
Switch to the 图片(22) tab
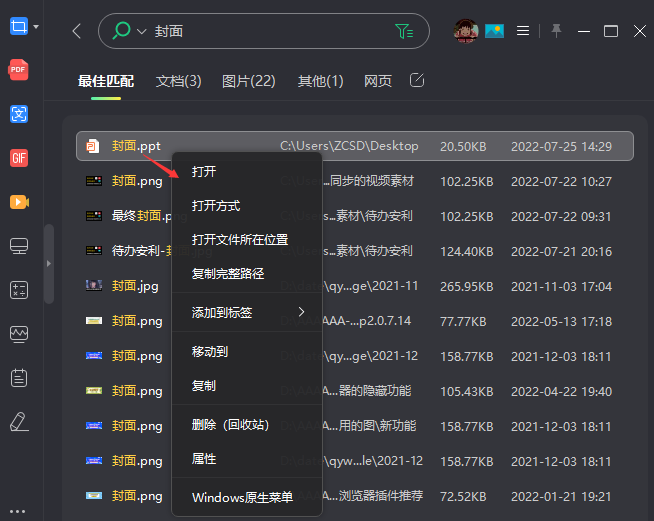(x=248, y=81)
